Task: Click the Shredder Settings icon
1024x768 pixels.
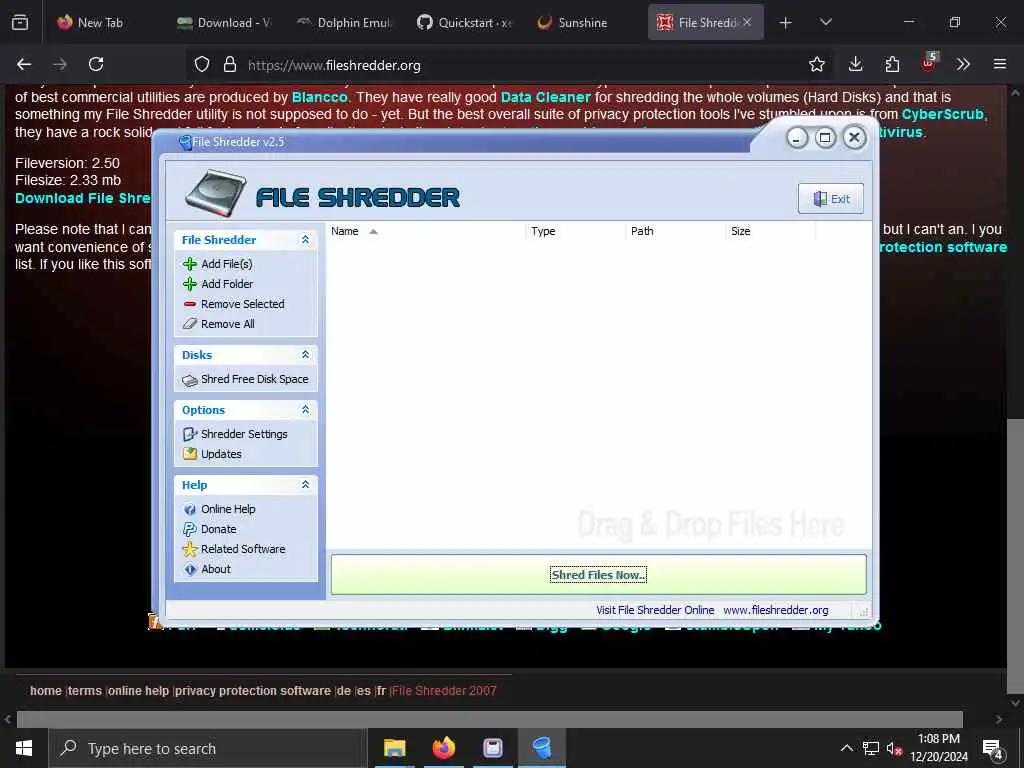Action: coord(190,434)
